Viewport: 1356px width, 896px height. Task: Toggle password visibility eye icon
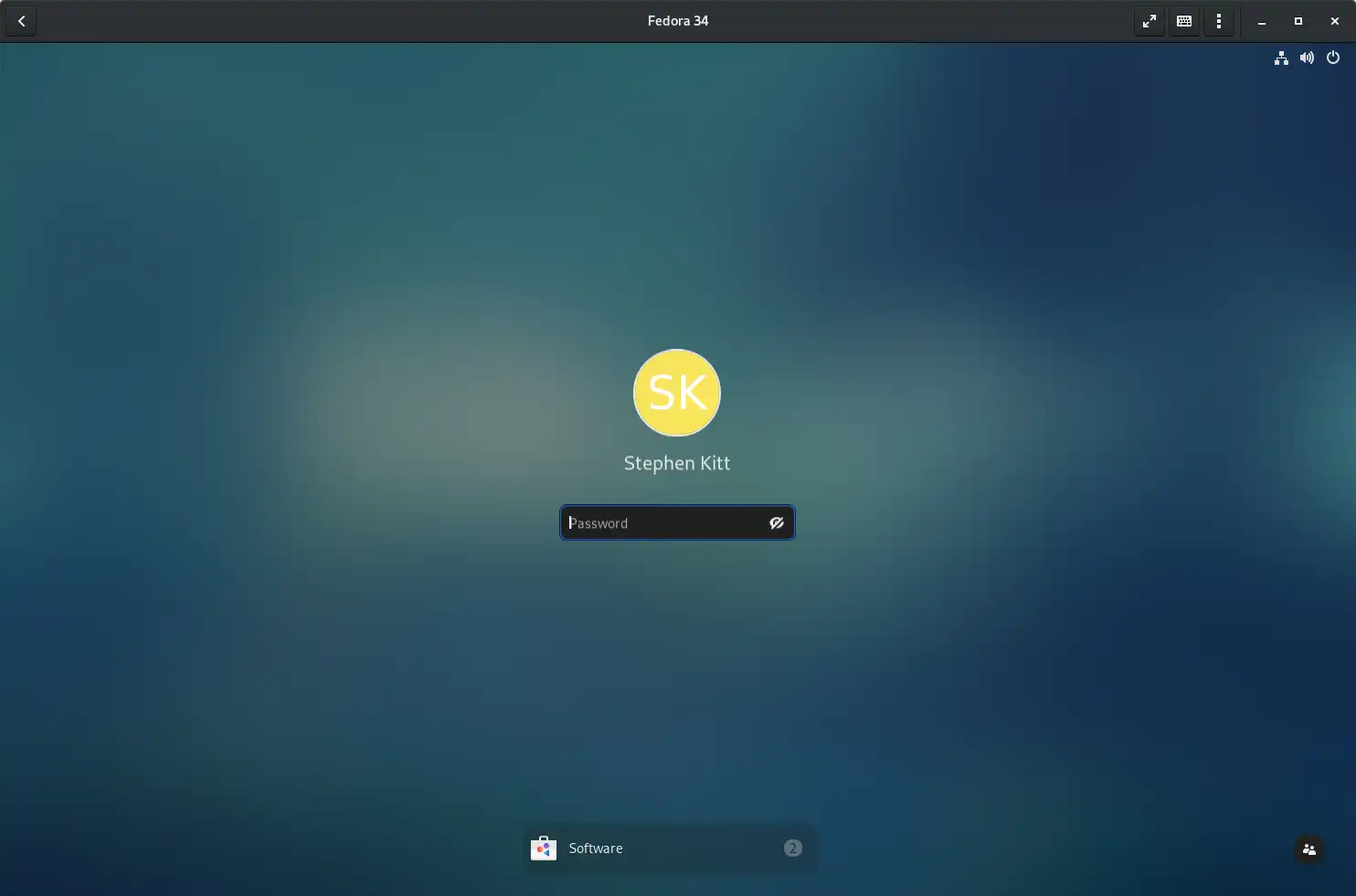click(777, 522)
